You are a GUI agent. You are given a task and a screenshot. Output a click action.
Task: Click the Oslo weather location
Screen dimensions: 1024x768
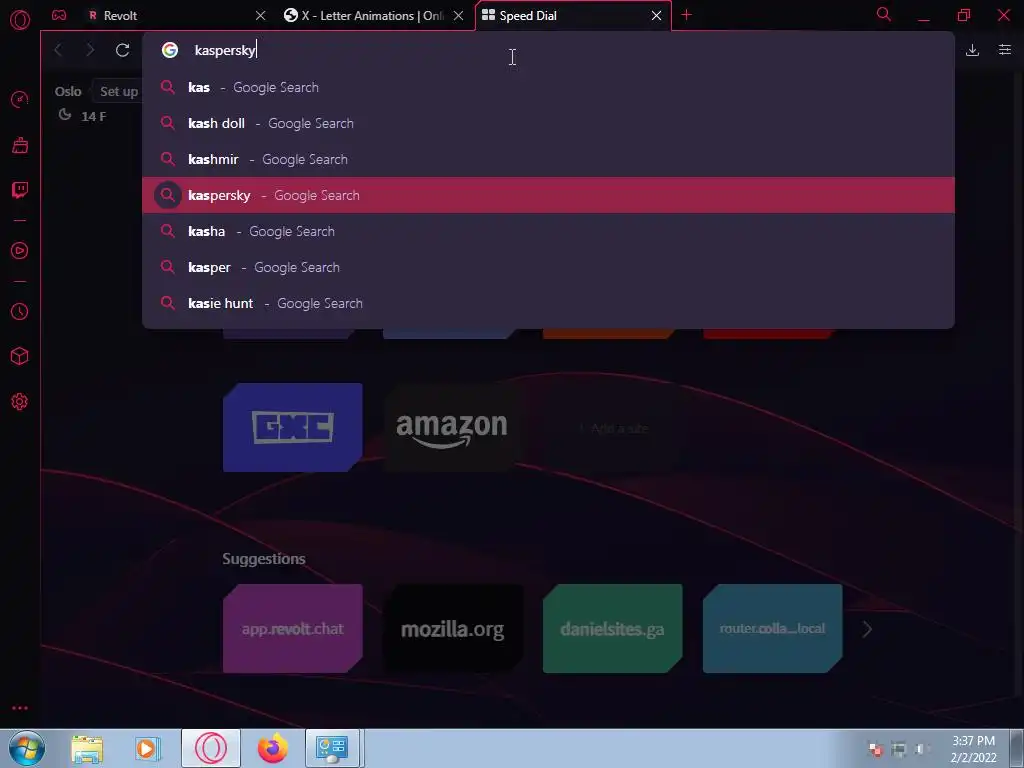click(x=68, y=91)
